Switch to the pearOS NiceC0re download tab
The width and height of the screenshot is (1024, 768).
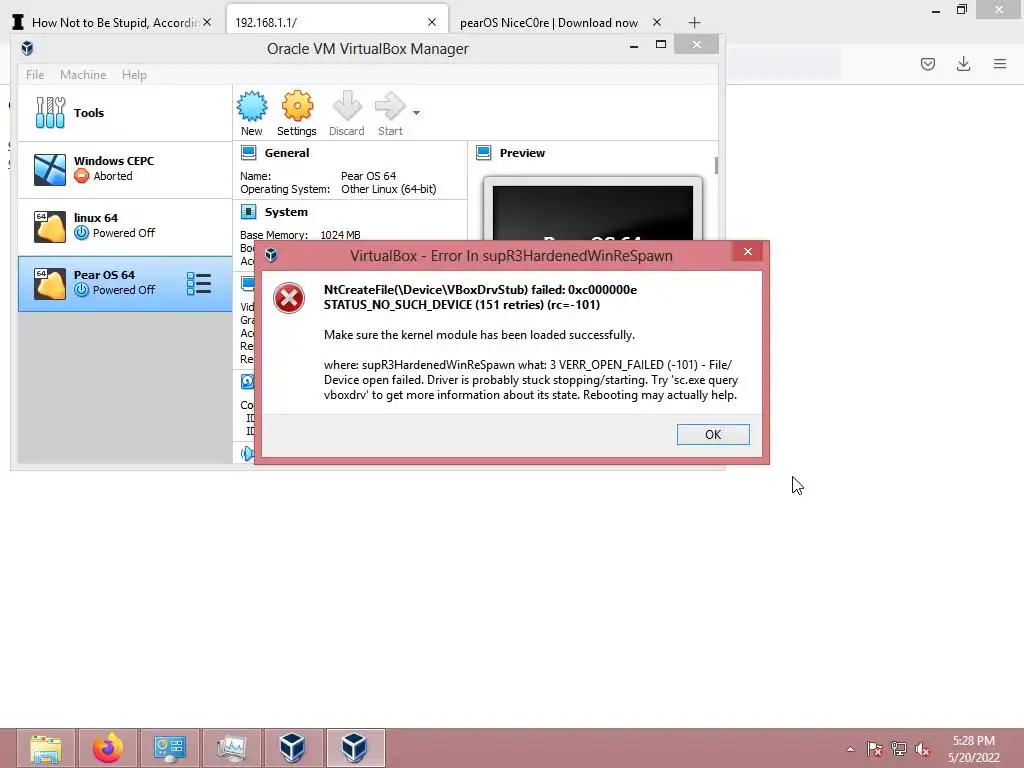pyautogui.click(x=549, y=23)
